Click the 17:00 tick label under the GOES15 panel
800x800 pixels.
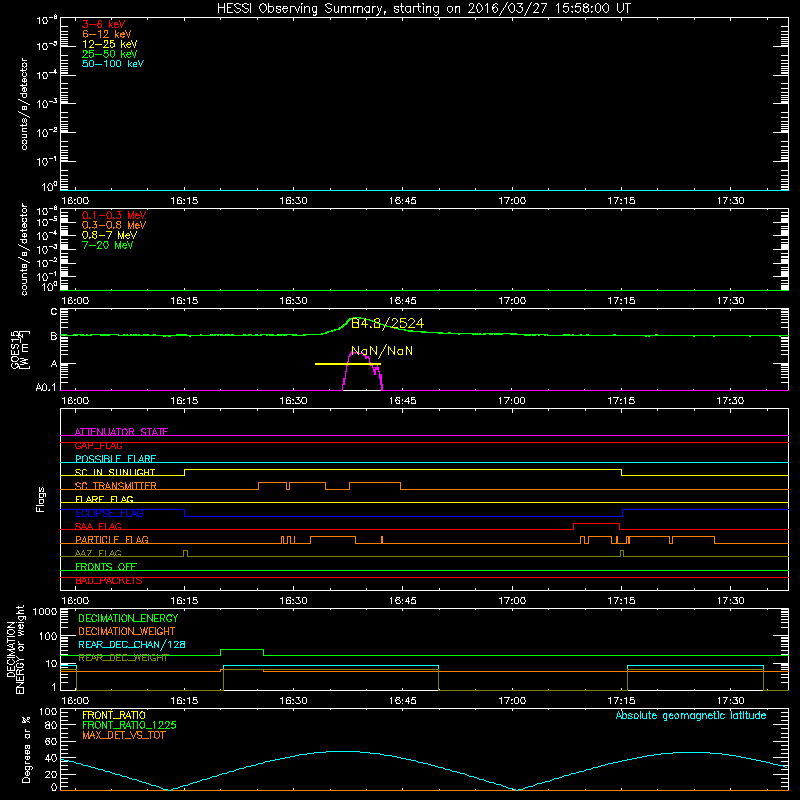(512, 401)
